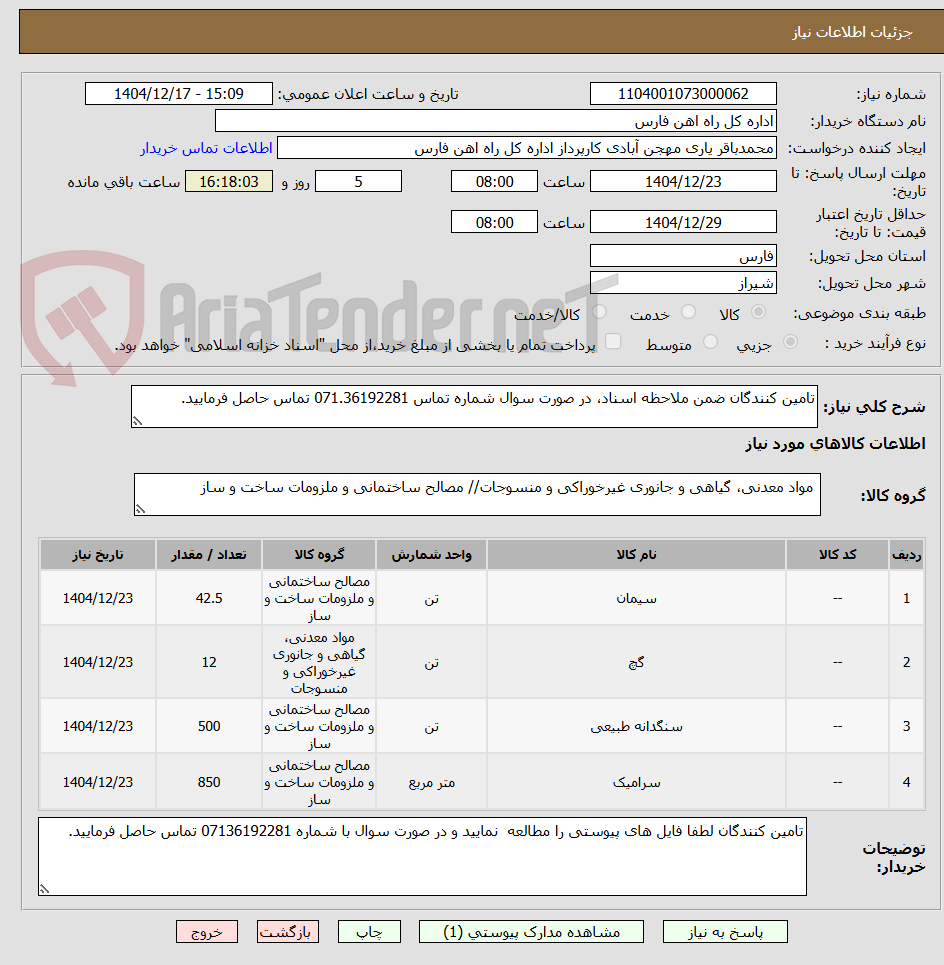944x965 pixels.
Task: Click quantity 42.5 in the سیمان row
Action: click(209, 598)
